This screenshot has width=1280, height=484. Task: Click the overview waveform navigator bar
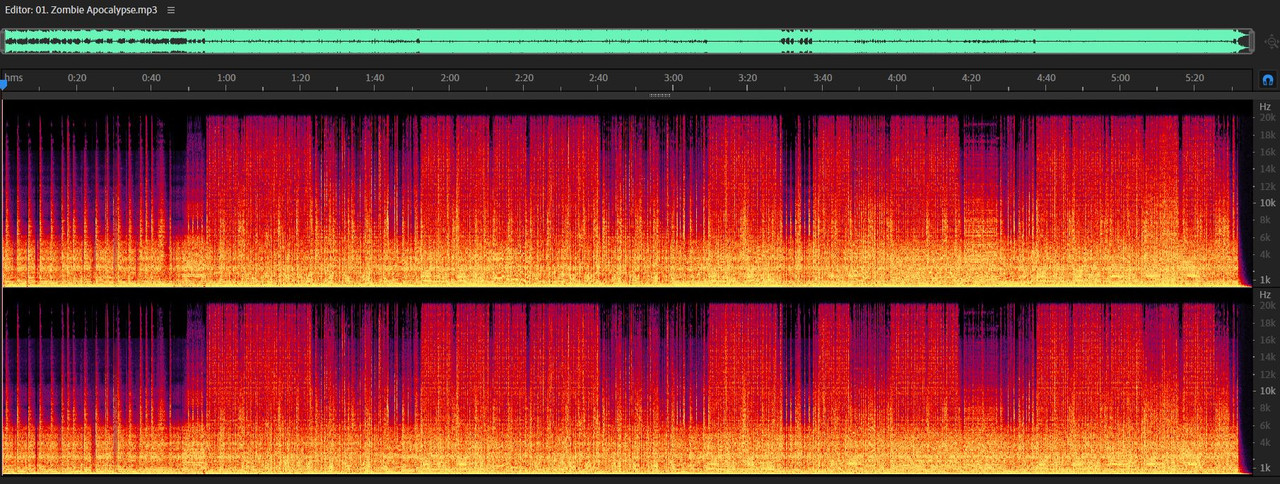tap(628, 41)
